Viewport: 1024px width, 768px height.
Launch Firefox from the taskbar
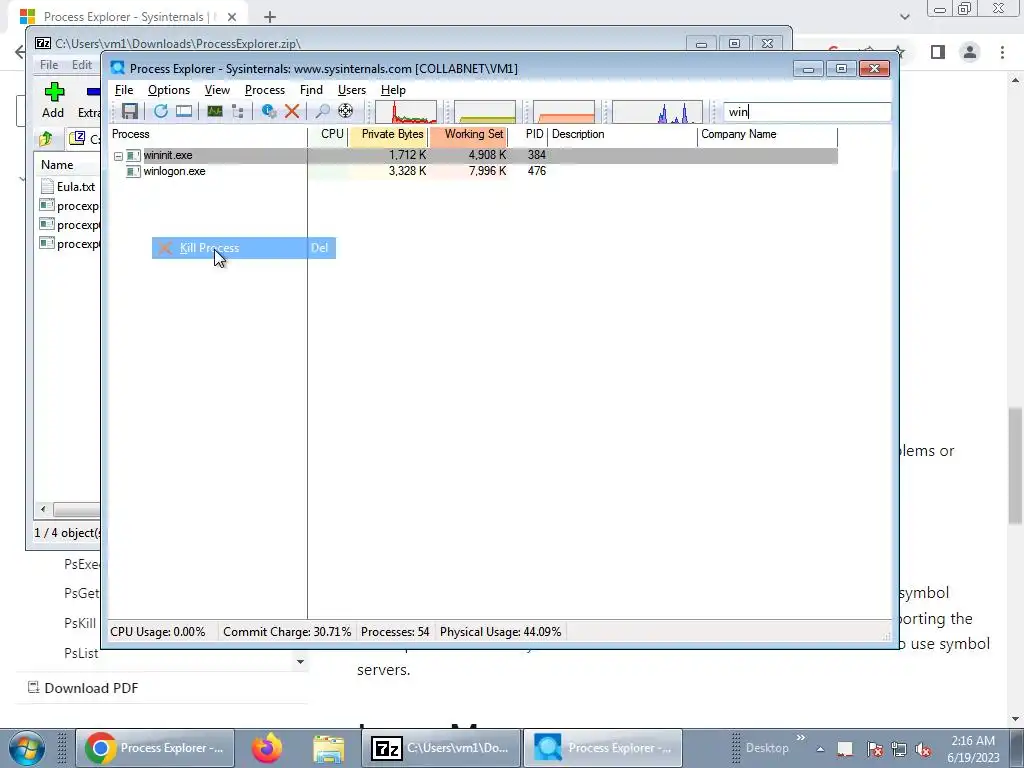click(x=266, y=748)
